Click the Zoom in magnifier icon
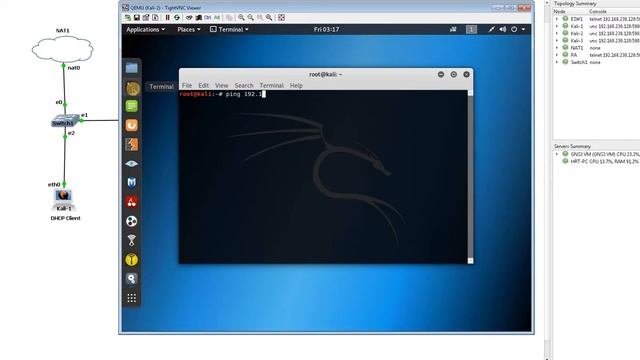 pos(241,18)
